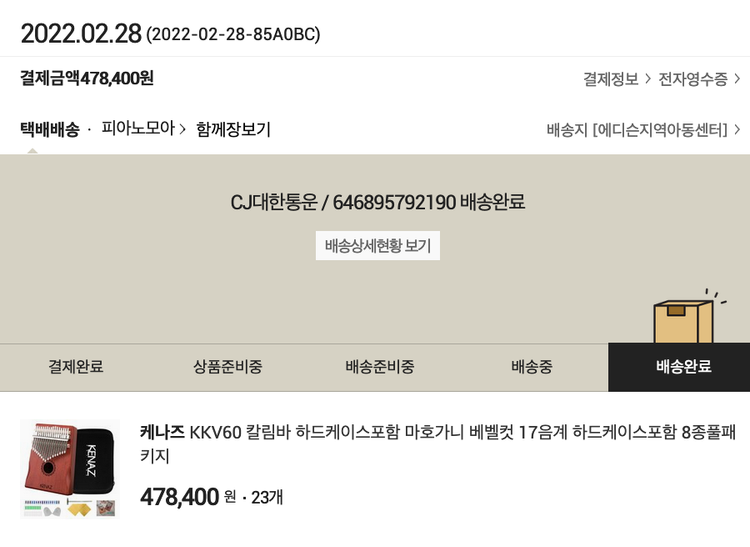
Task: Open the kalimba product thumbnail
Action: coord(70,468)
